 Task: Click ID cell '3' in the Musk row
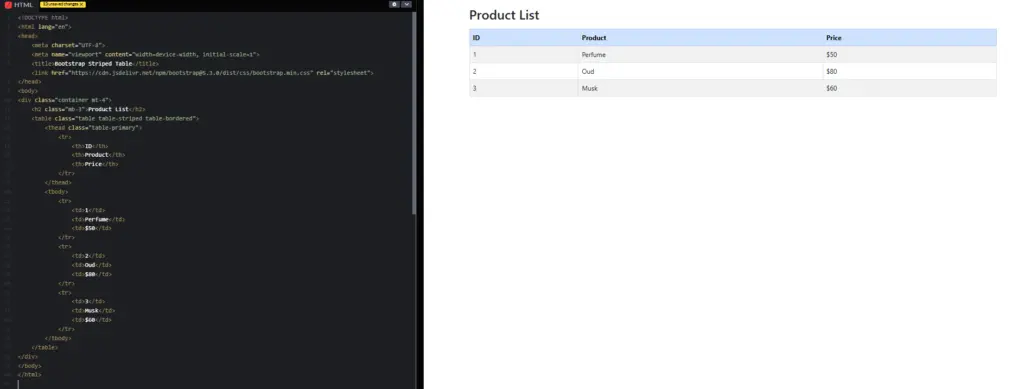[x=524, y=88]
